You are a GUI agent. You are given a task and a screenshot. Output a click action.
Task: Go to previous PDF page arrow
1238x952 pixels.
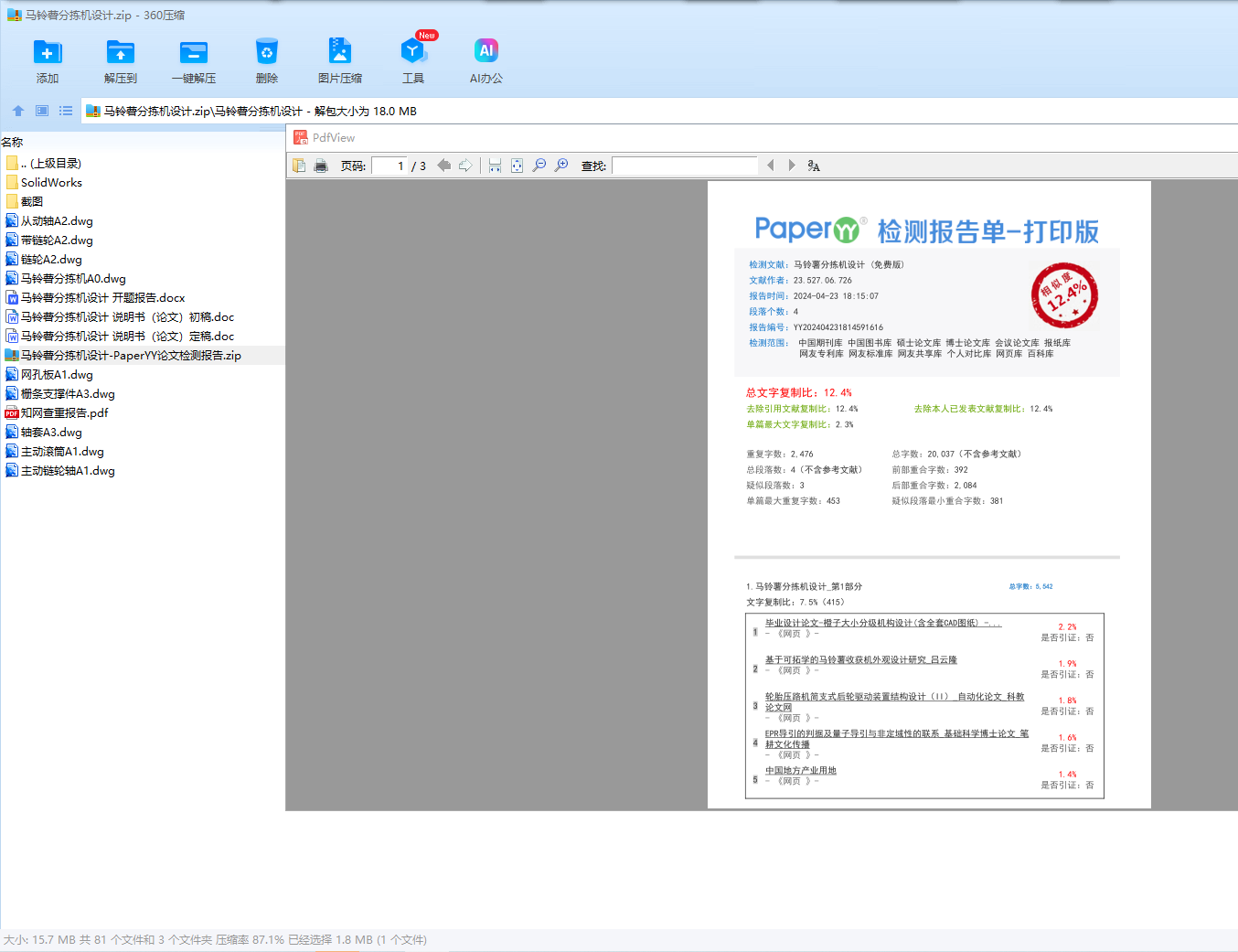coord(444,166)
